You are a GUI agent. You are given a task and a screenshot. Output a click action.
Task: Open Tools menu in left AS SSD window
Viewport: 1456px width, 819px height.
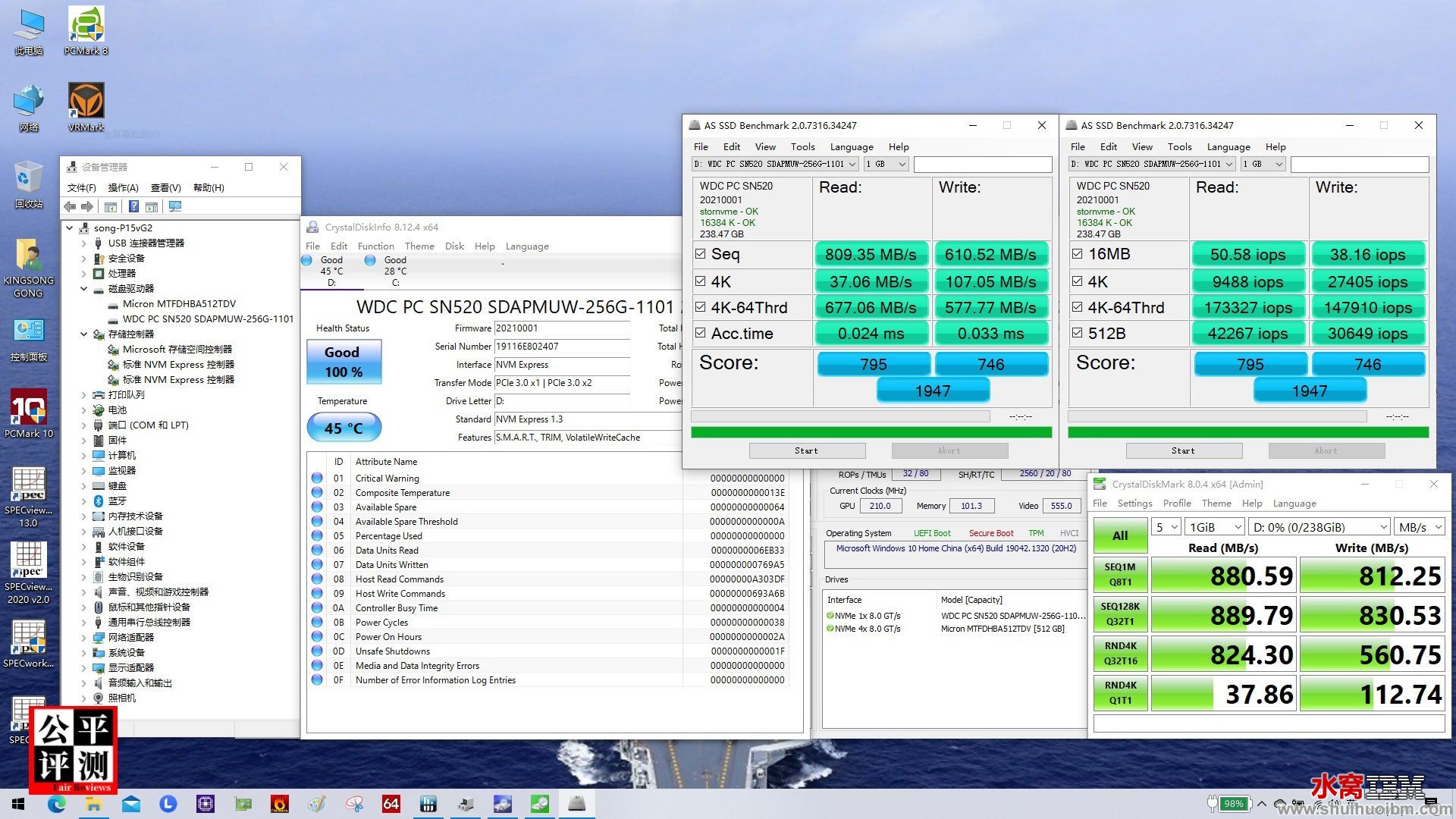(x=802, y=147)
